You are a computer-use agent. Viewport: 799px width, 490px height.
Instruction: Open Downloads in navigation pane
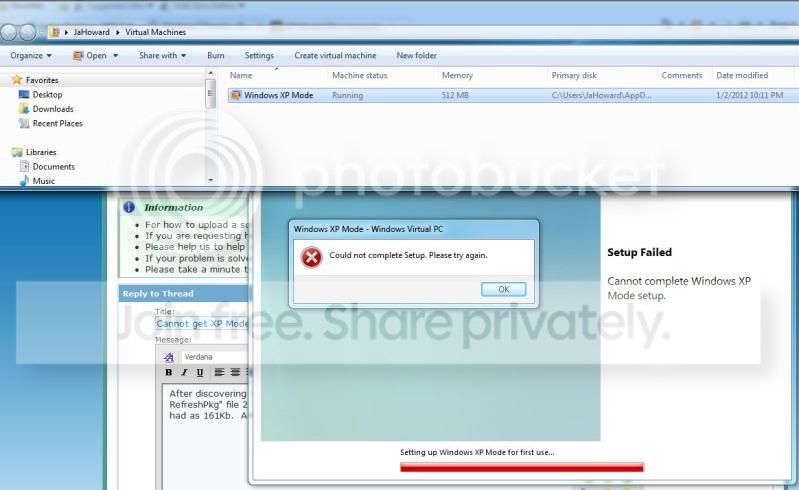point(53,109)
